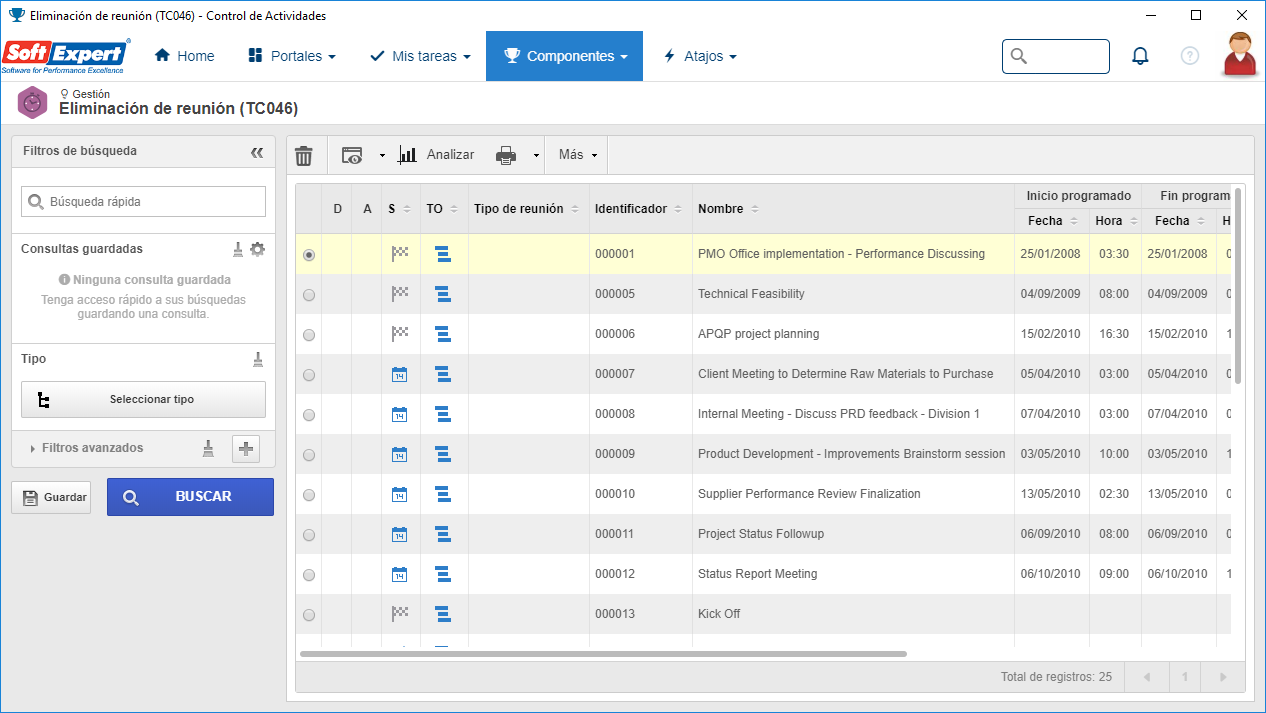Image resolution: width=1266 pixels, height=713 pixels.
Task: Select the radio button for record 000001
Action: (x=309, y=255)
